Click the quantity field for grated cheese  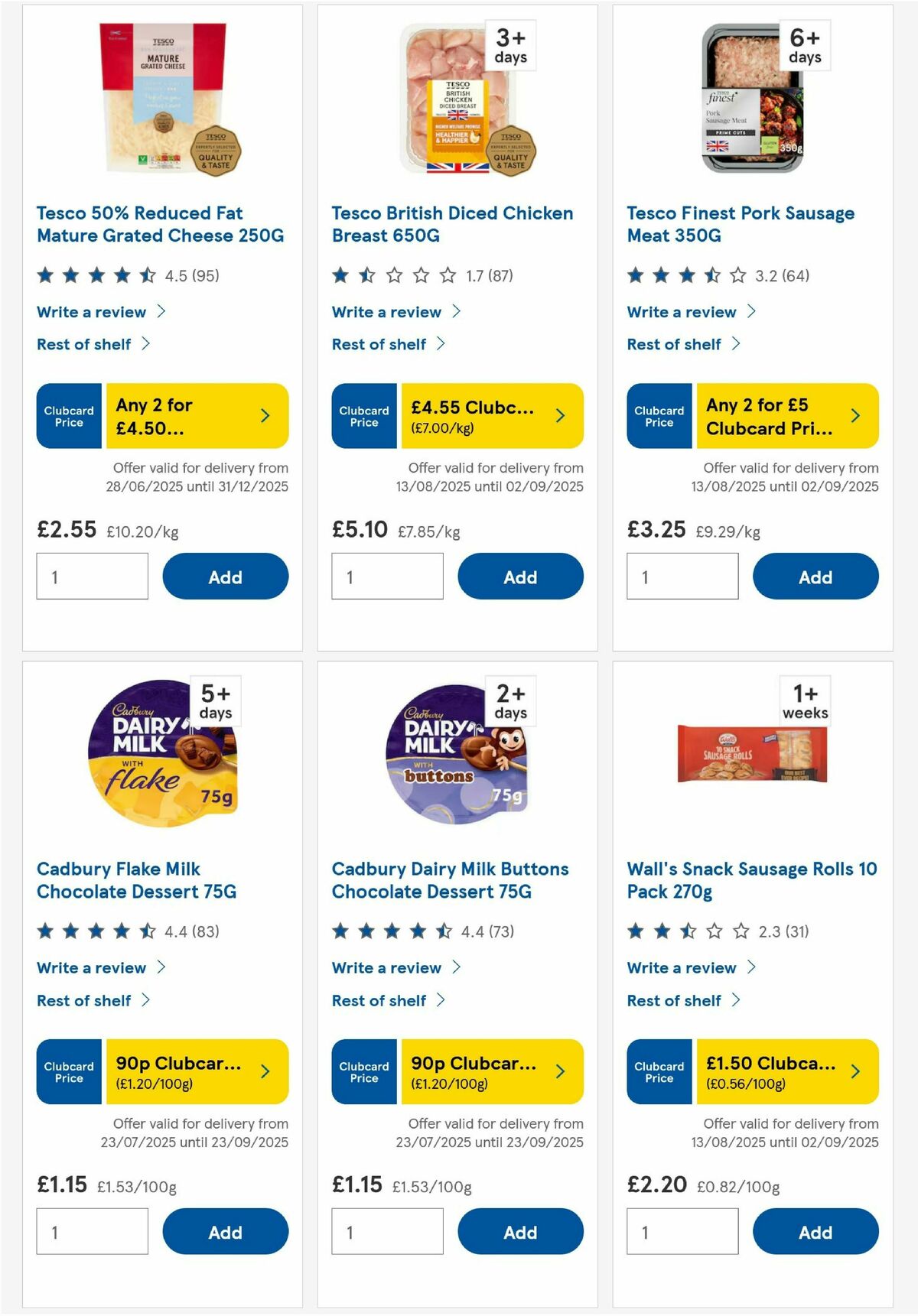pyautogui.click(x=92, y=576)
